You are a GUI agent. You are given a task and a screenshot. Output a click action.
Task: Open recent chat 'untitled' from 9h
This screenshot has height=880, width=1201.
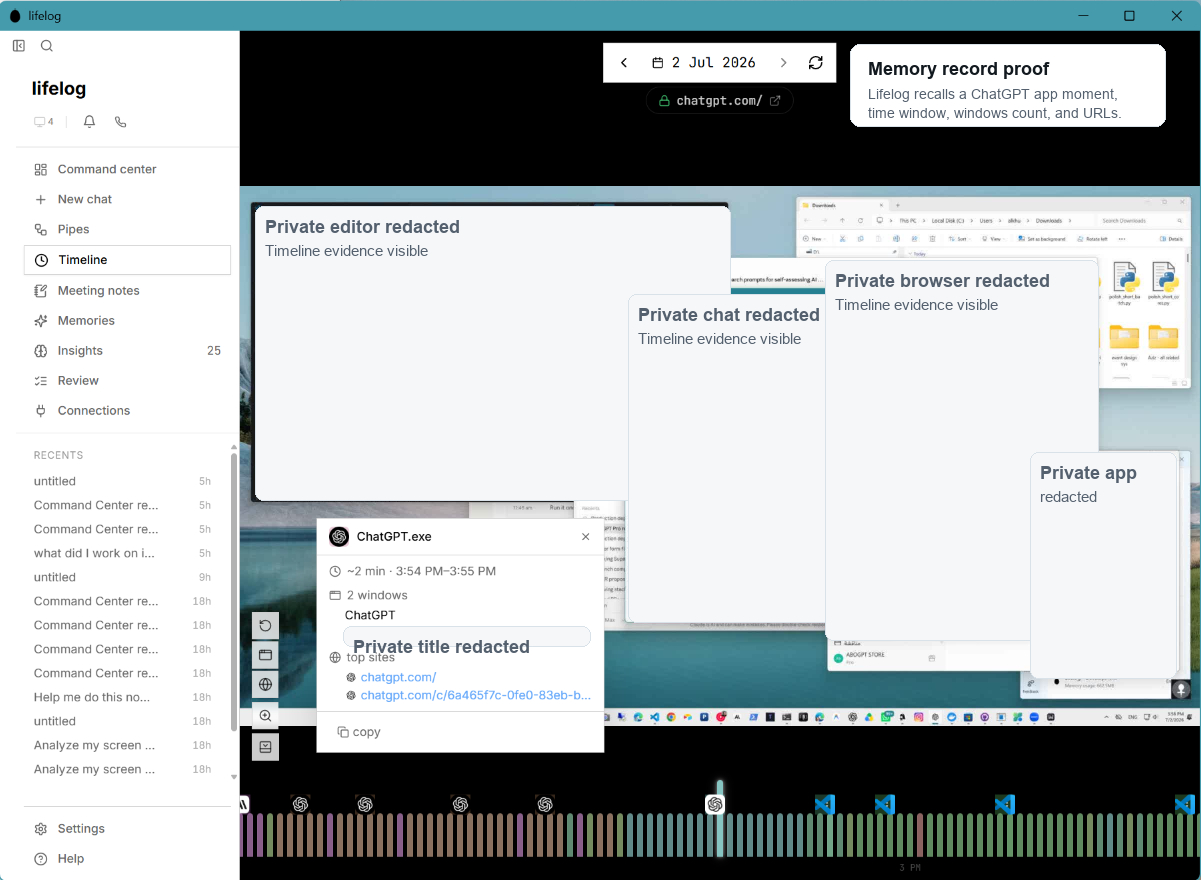[x=122, y=577]
